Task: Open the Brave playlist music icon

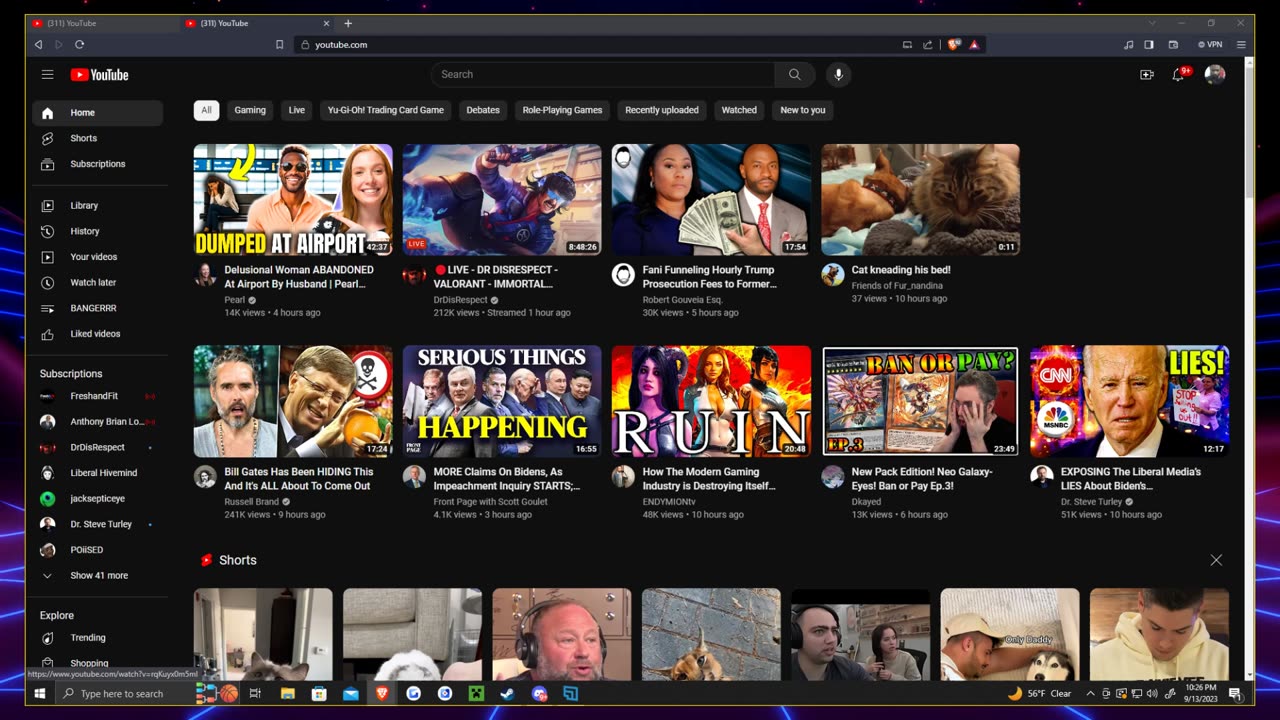Action: pos(1129,44)
